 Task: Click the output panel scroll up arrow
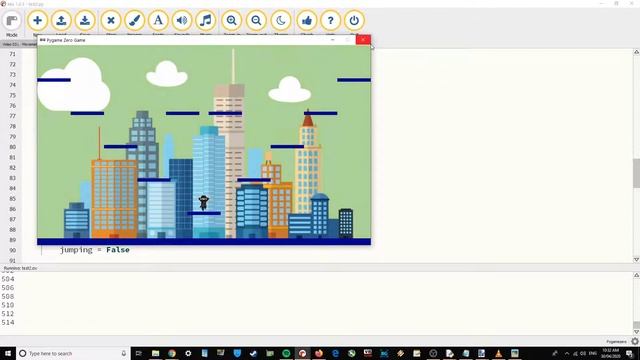(x=636, y=276)
